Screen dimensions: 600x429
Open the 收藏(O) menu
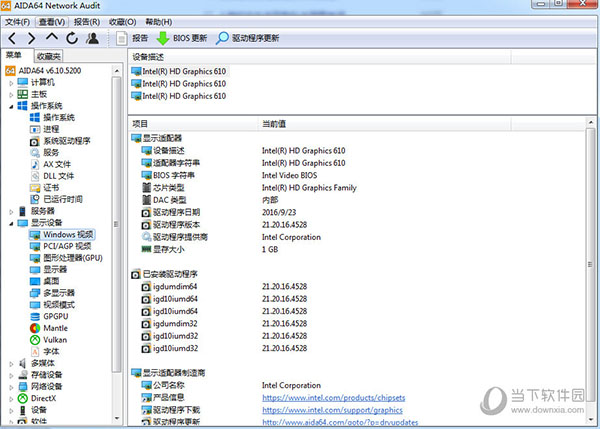122,22
